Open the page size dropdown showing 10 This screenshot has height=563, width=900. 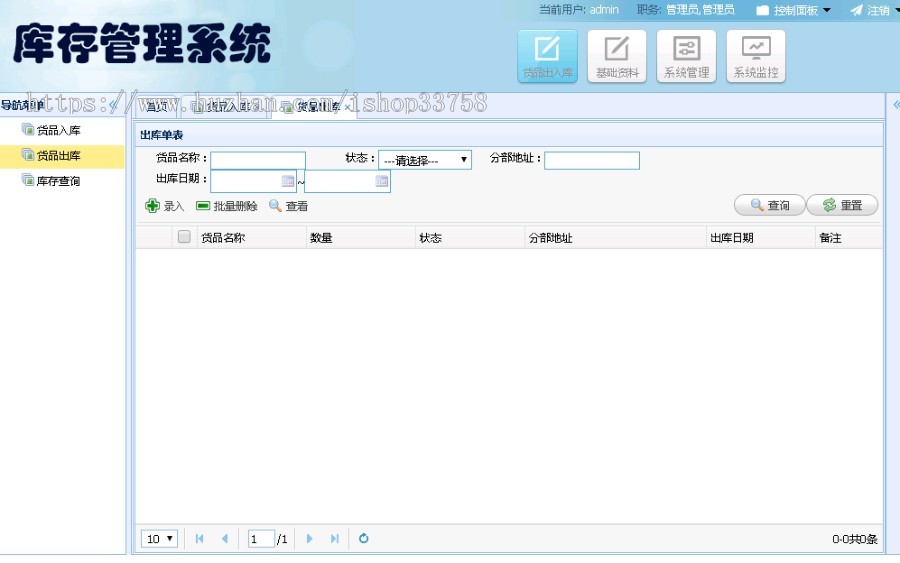(160, 539)
